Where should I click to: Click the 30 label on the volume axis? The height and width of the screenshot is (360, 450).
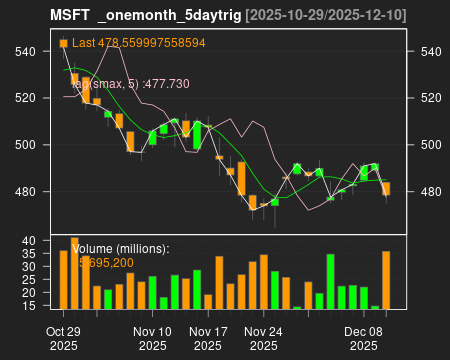28,267
